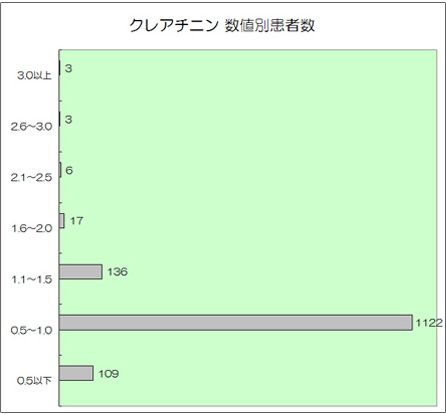Select the small bar for 2.1~2.5
Screen dimensions: 446x414
click(x=60, y=170)
